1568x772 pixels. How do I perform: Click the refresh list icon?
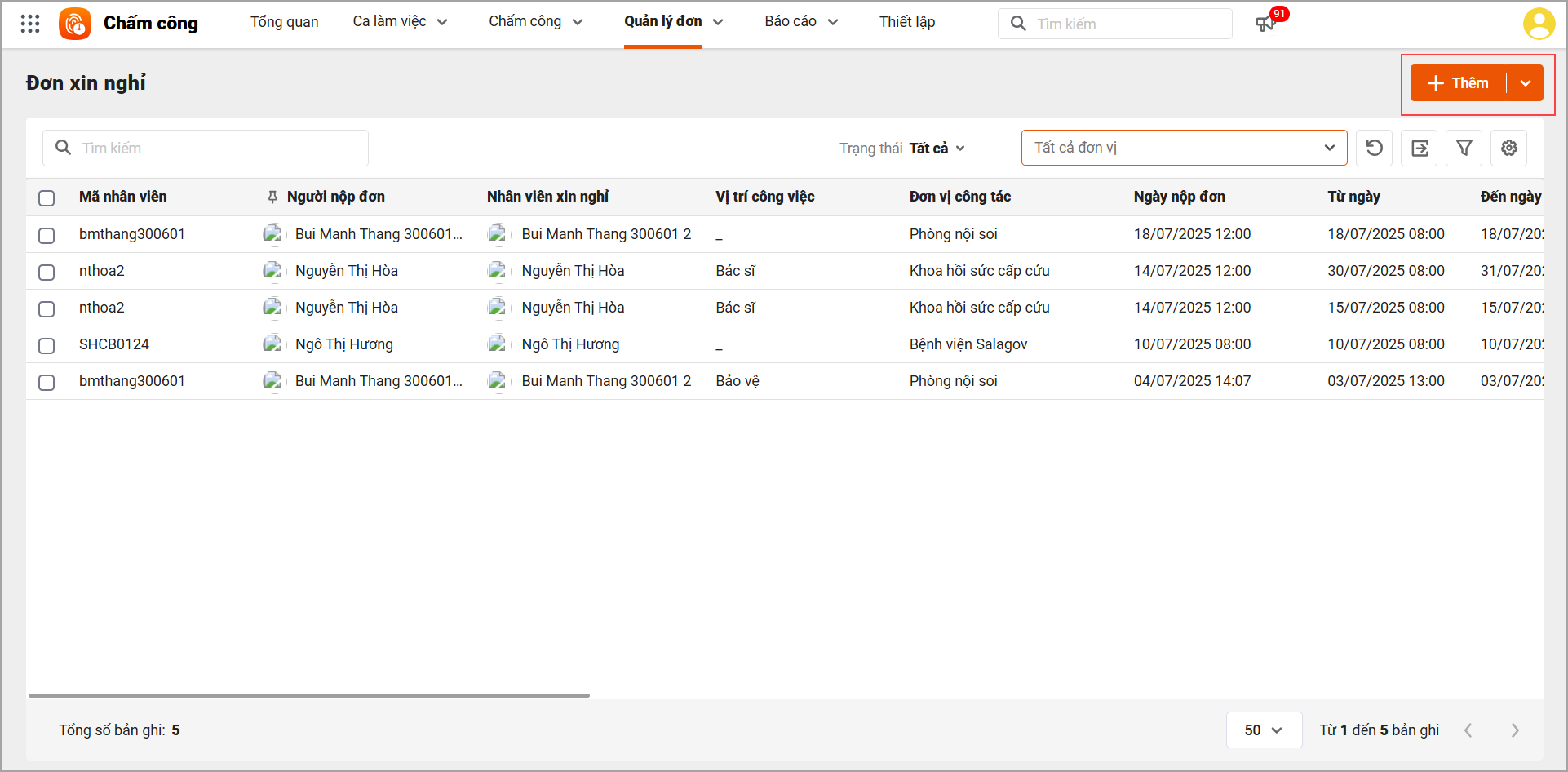point(1374,148)
